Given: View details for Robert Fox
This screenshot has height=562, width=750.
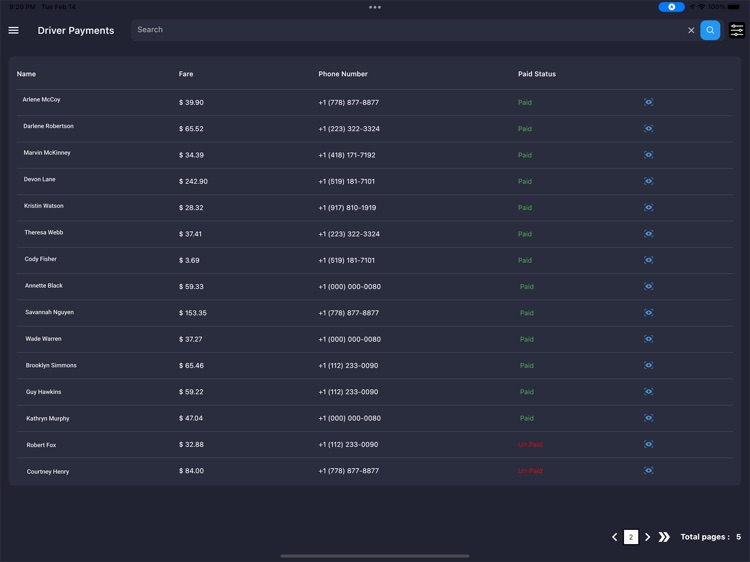Looking at the screenshot, I should coord(648,444).
